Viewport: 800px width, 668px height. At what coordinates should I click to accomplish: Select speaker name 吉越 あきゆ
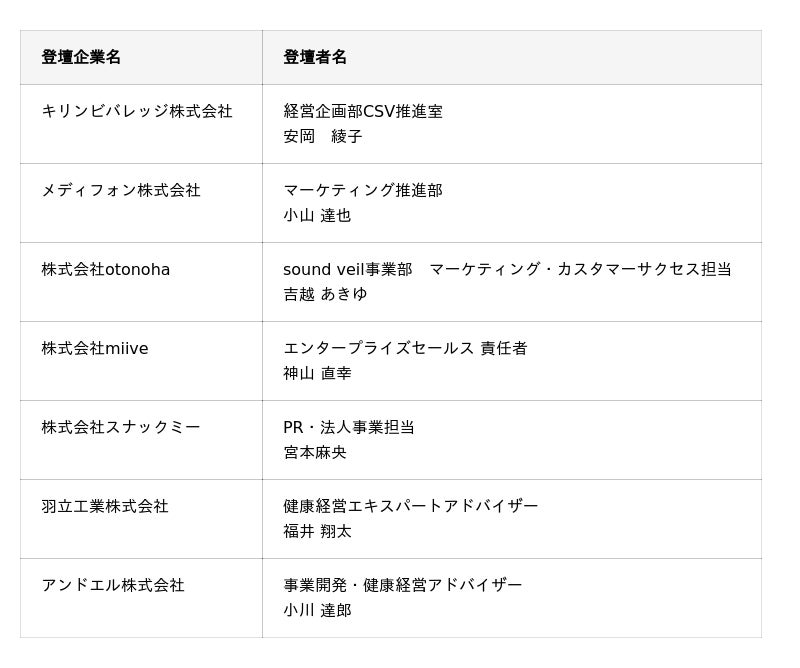[x=325, y=294]
